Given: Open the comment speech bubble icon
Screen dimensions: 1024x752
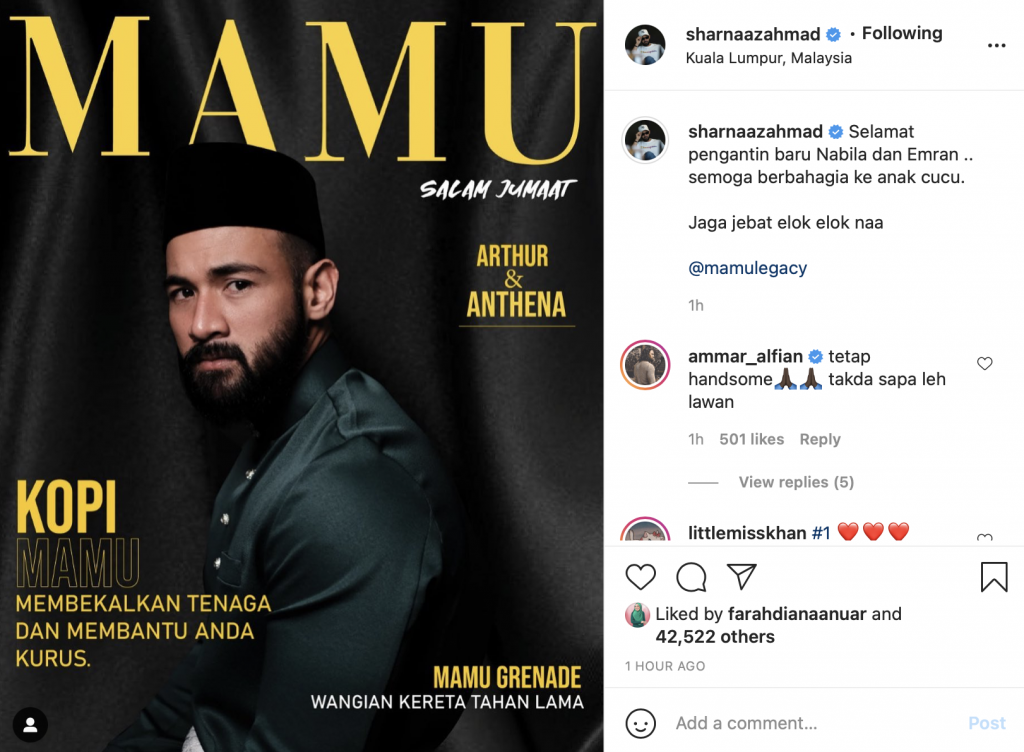Looking at the screenshot, I should pos(691,577).
